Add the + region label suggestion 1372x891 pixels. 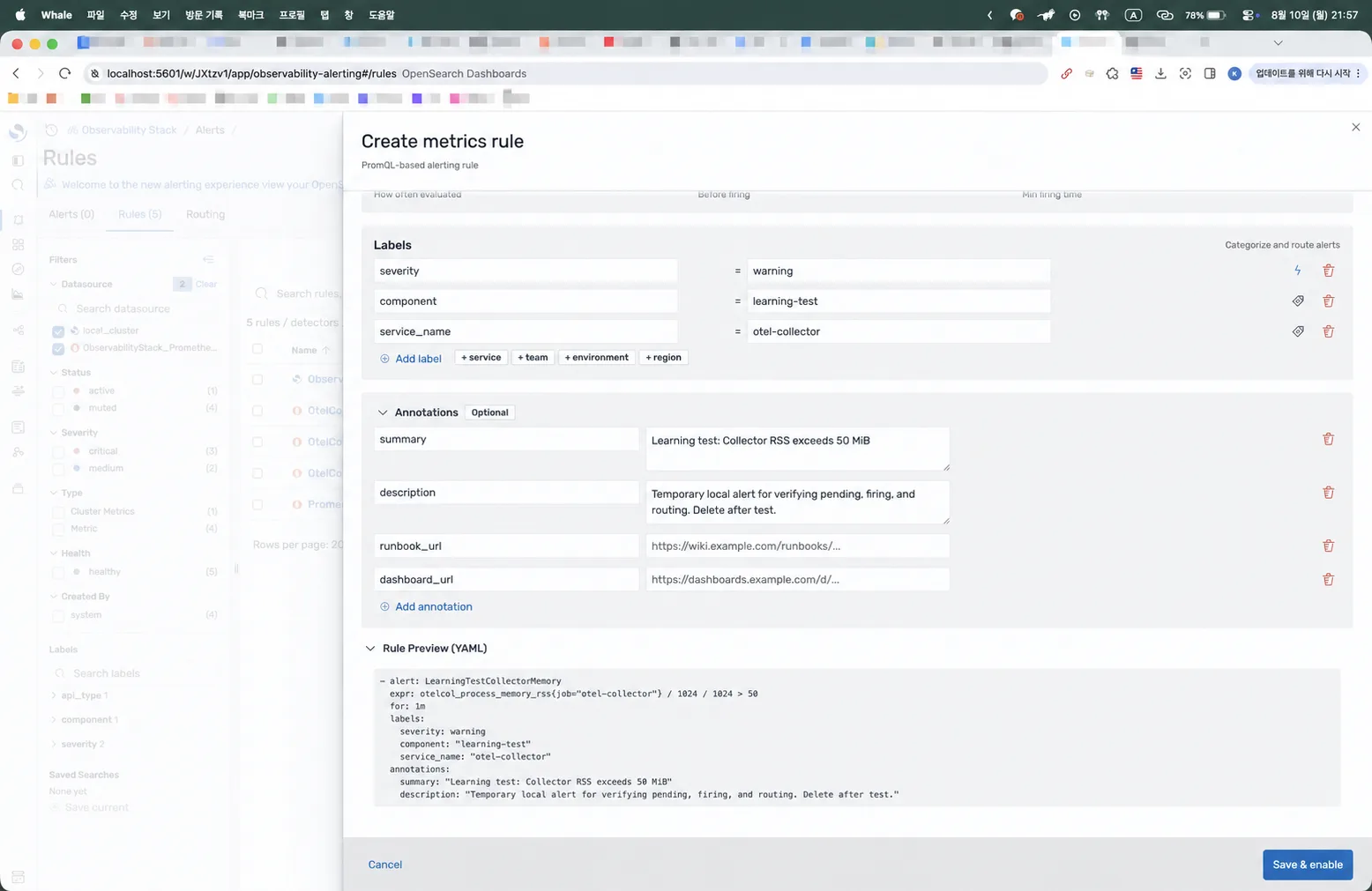[663, 357]
